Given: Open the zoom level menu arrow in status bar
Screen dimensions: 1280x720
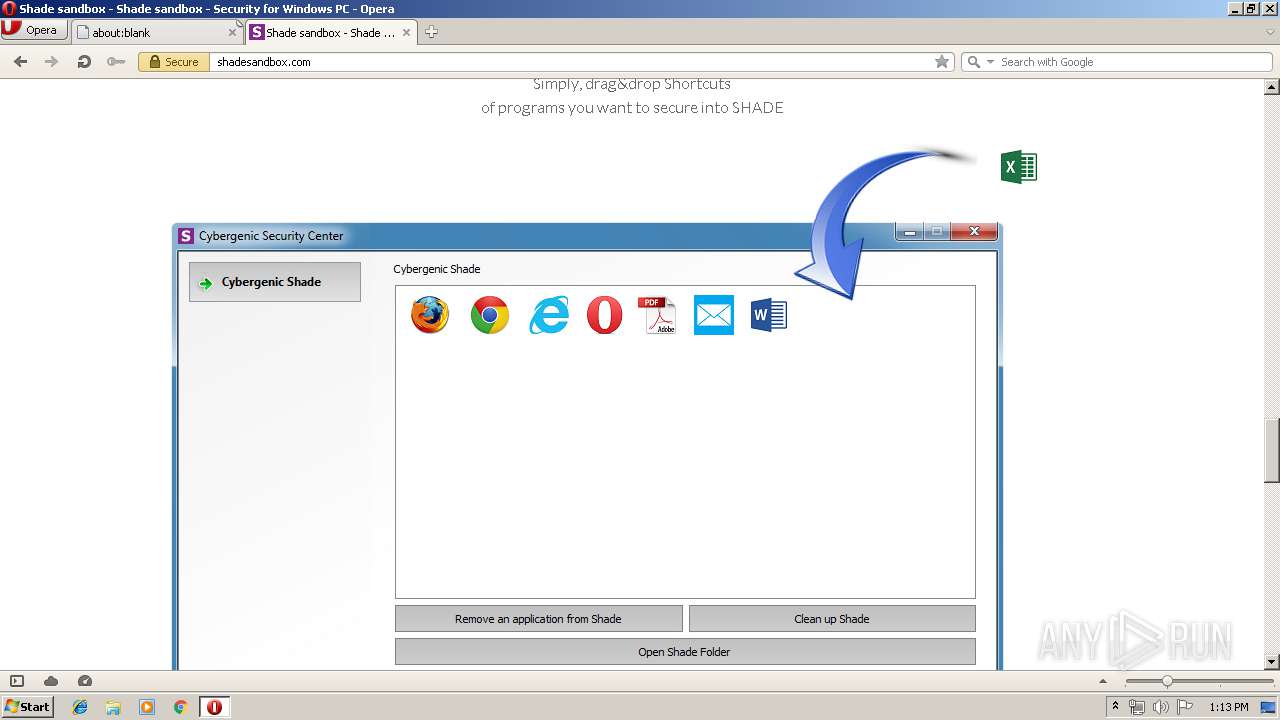Looking at the screenshot, I should [x=1104, y=681].
